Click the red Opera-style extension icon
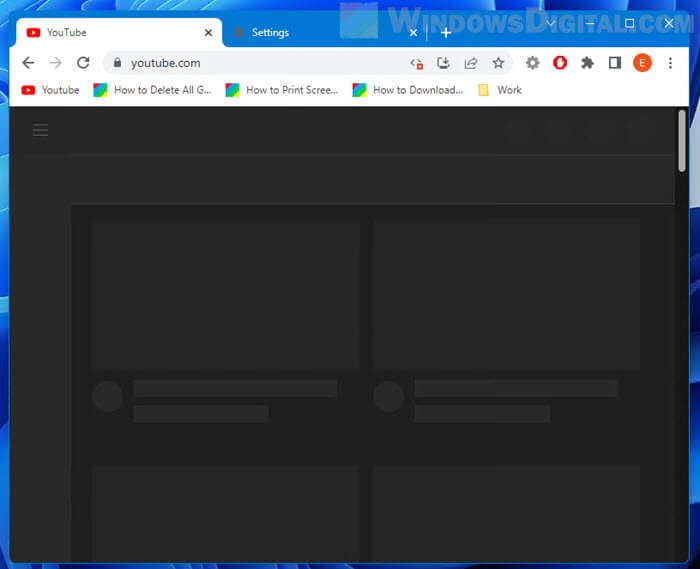This screenshot has width=700, height=569. click(x=560, y=63)
